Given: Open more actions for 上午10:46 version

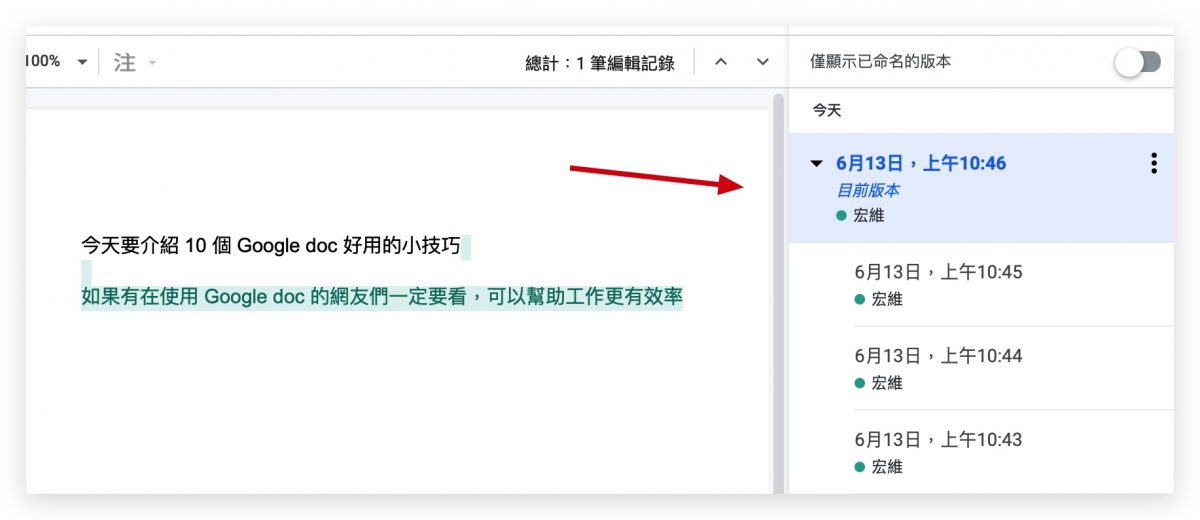Looking at the screenshot, I should click(1154, 163).
